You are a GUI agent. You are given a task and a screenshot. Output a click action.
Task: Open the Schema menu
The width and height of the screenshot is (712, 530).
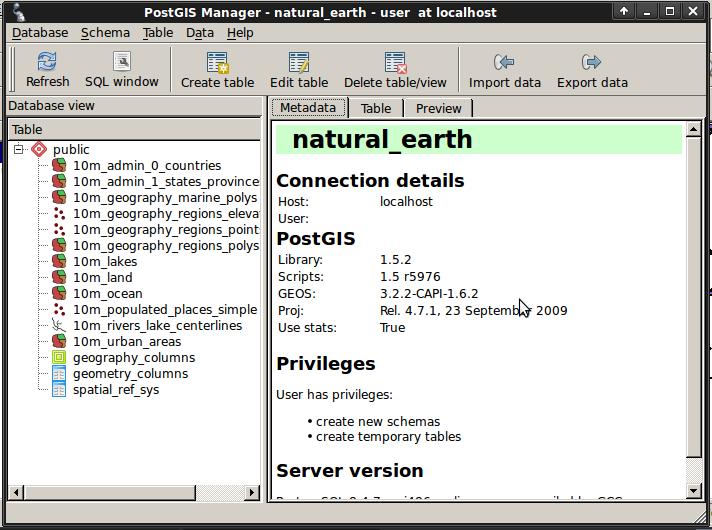coord(105,33)
